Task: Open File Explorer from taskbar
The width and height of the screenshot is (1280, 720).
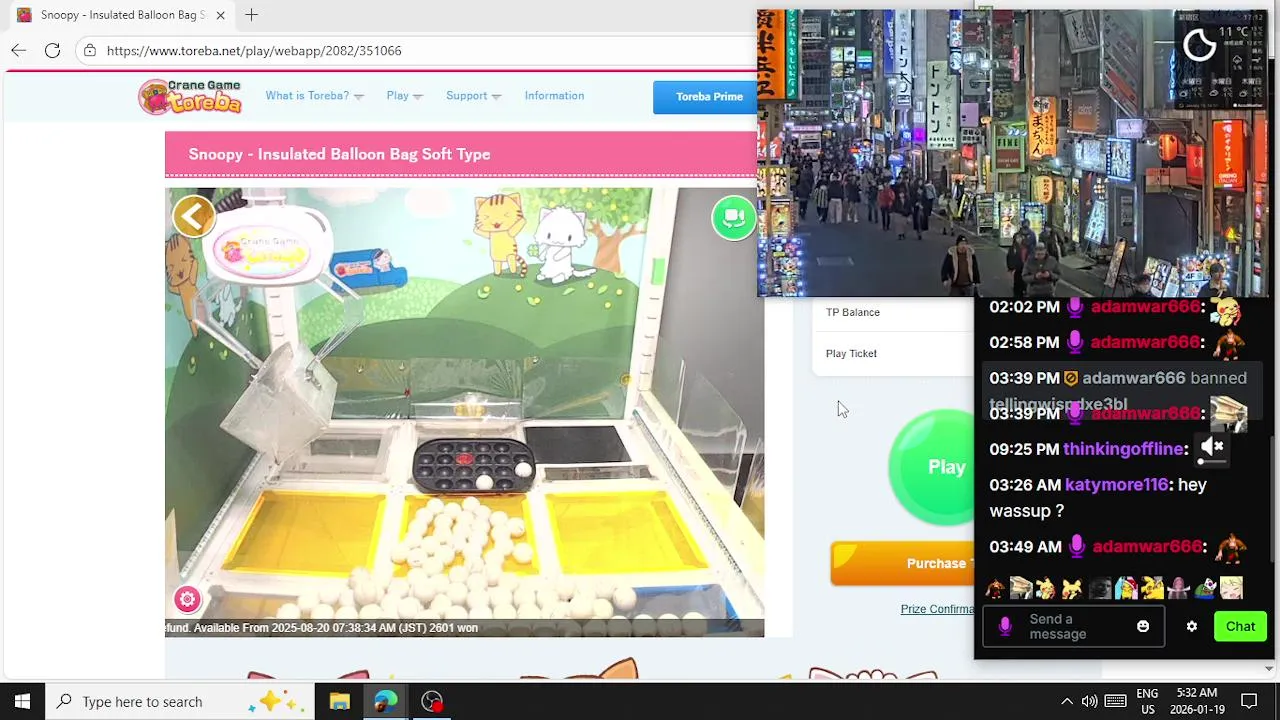Action: tap(339, 701)
